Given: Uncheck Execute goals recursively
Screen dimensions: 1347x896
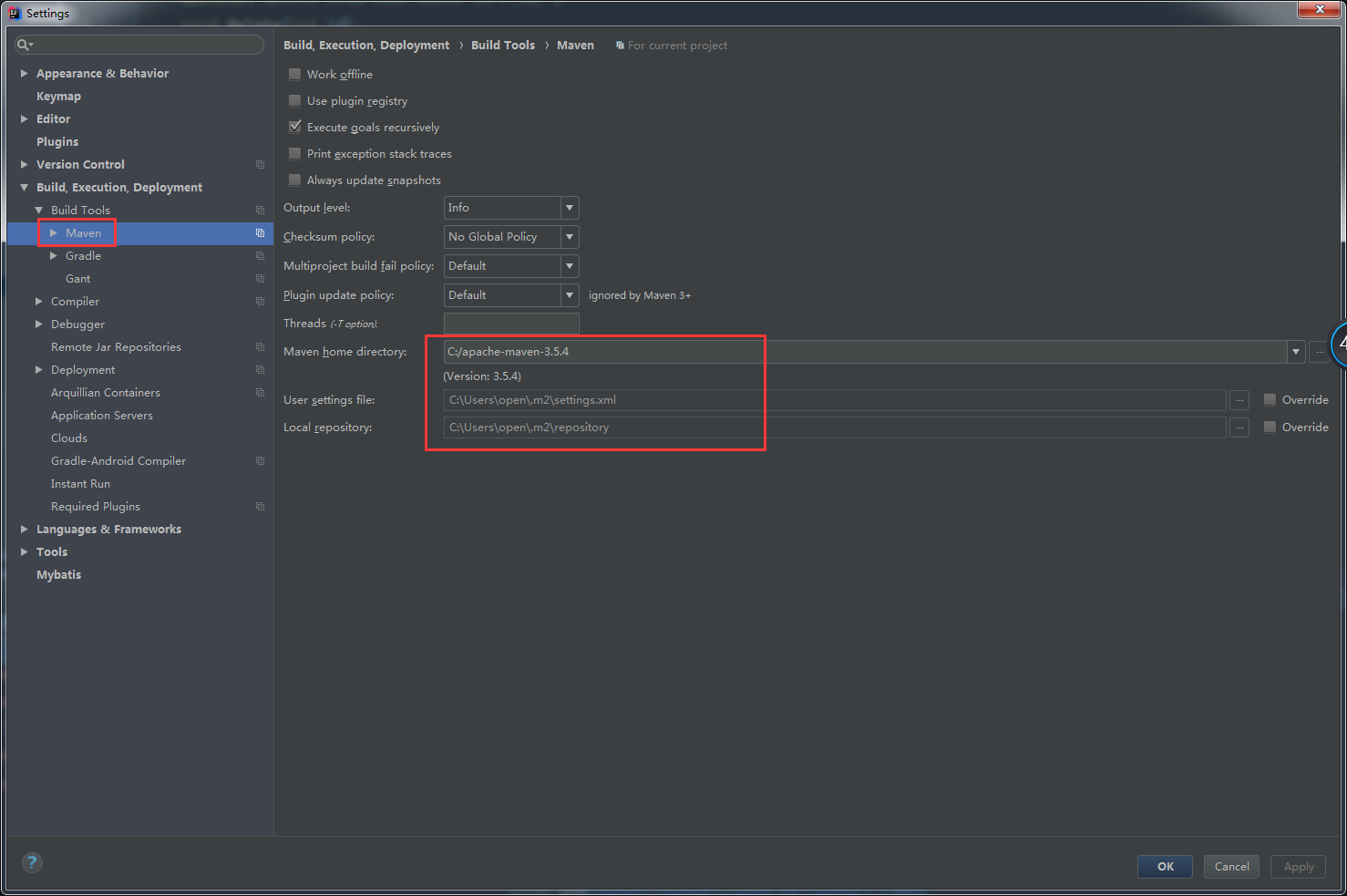Looking at the screenshot, I should click(x=294, y=127).
